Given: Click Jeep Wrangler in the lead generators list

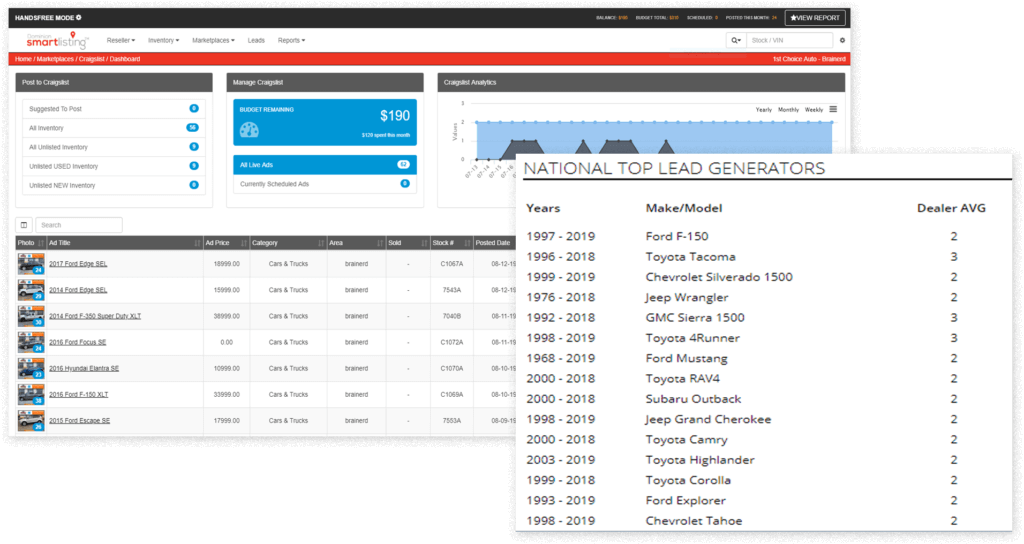Looking at the screenshot, I should 686,297.
